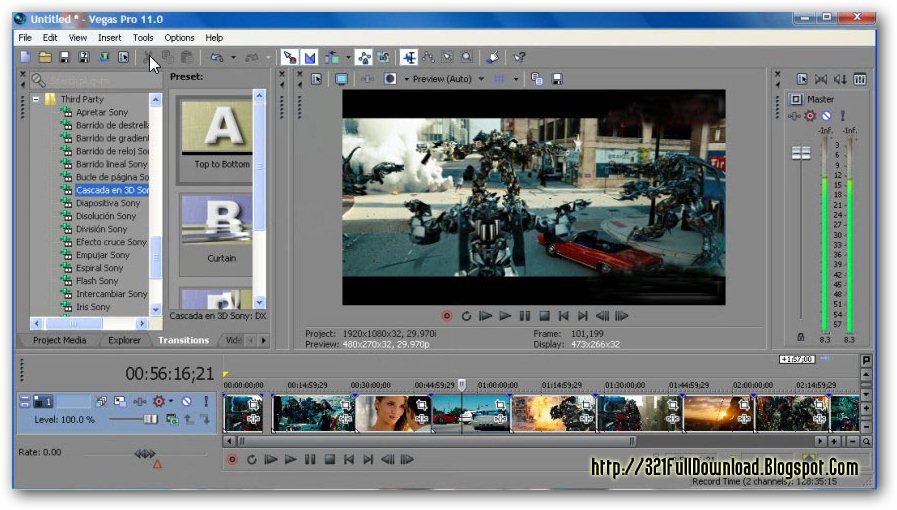Screen dimensions: 897x510
Task: Toggle Dim Output in the Master panel
Action: 840,79
